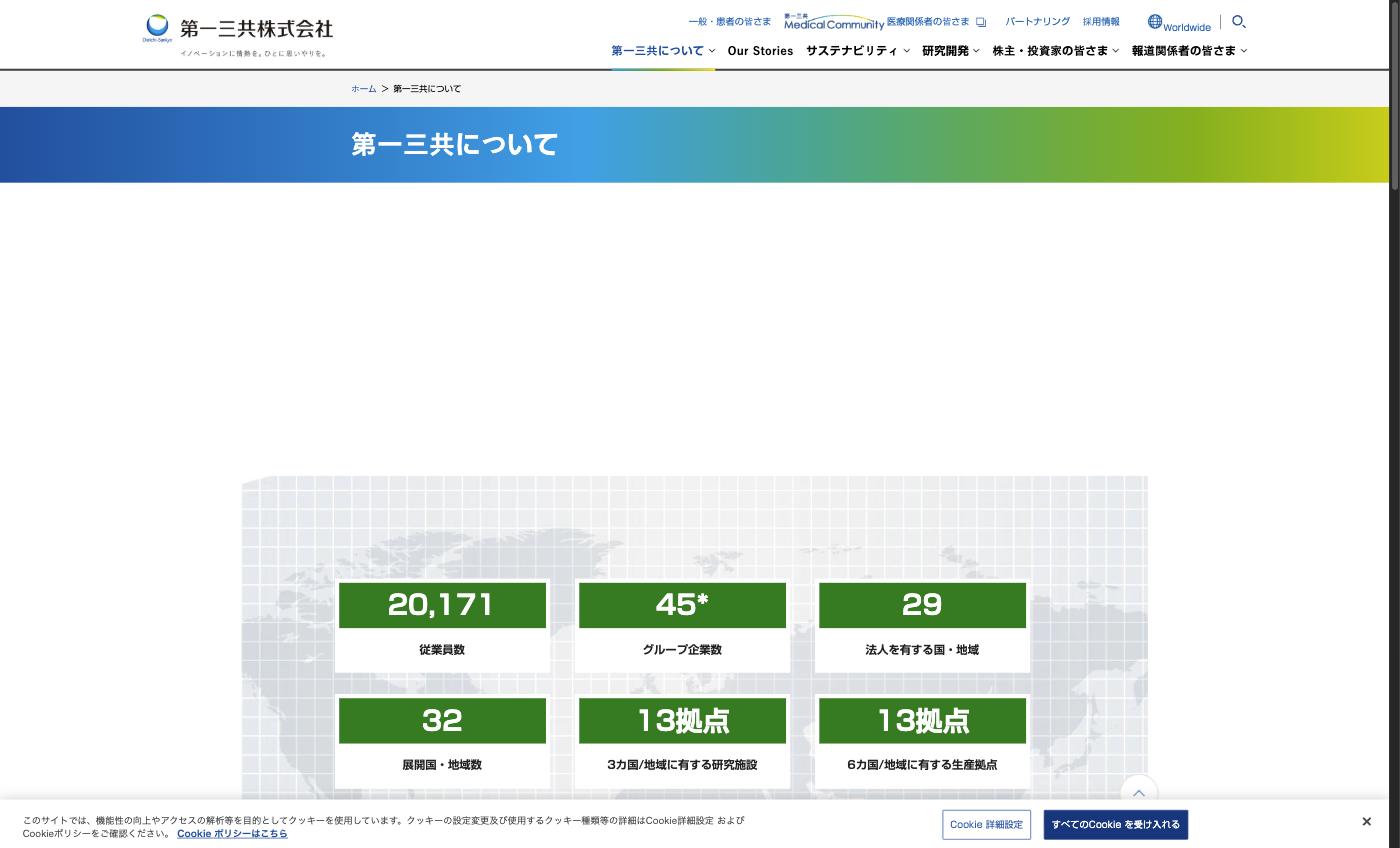Expand the サステナビリティ menu chevron

coord(906,51)
